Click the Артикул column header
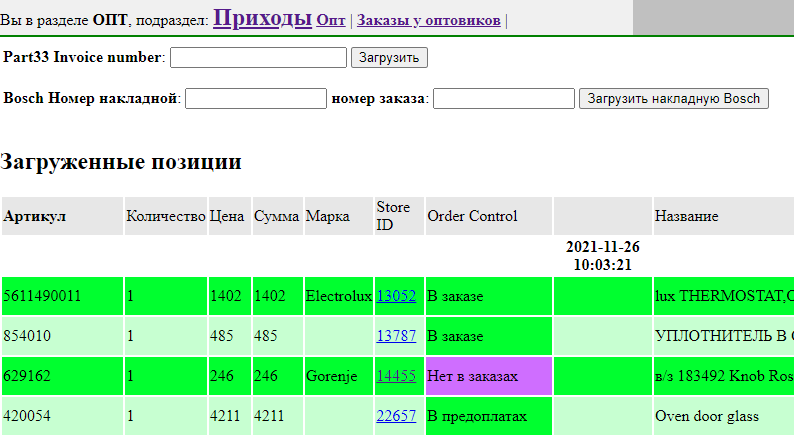794x435 pixels. [35, 216]
